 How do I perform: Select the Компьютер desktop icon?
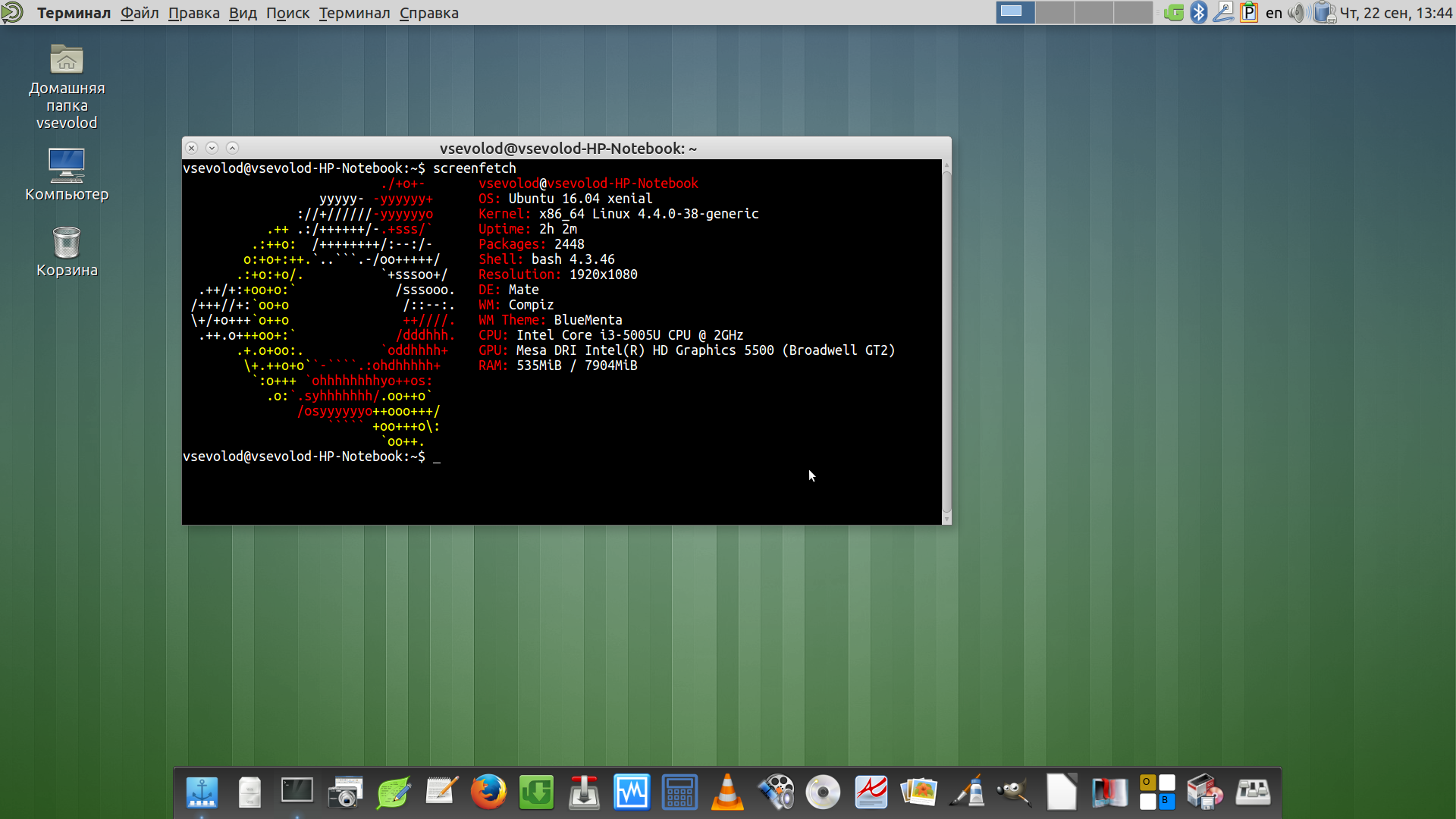[x=67, y=174]
